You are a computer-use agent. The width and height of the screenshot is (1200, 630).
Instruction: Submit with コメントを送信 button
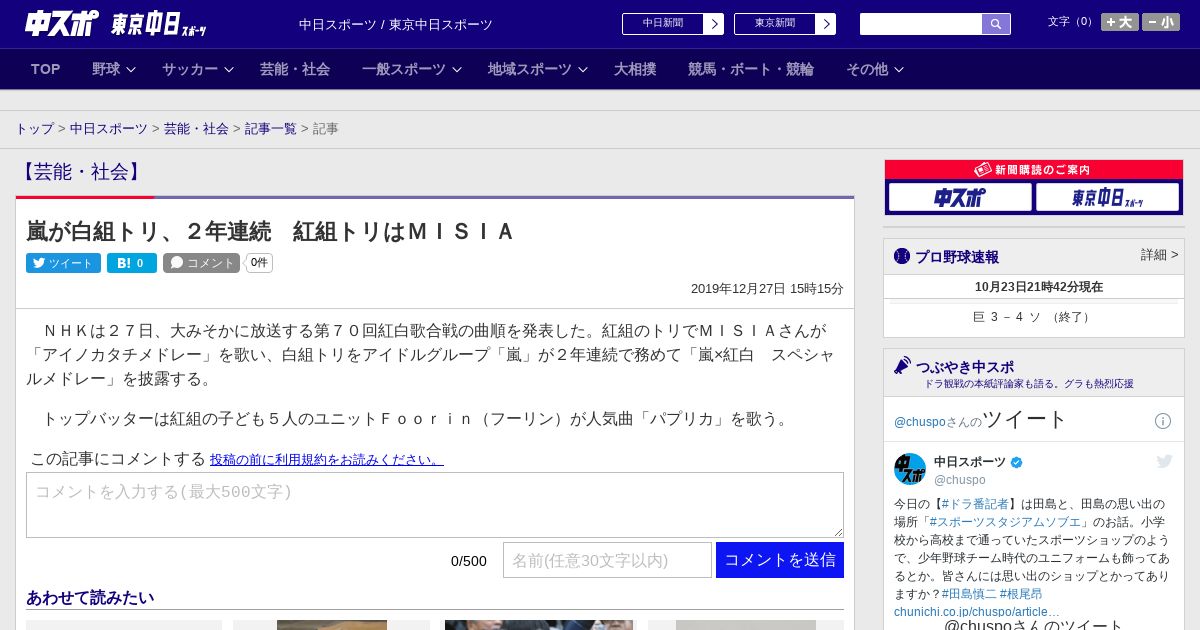[x=780, y=560]
